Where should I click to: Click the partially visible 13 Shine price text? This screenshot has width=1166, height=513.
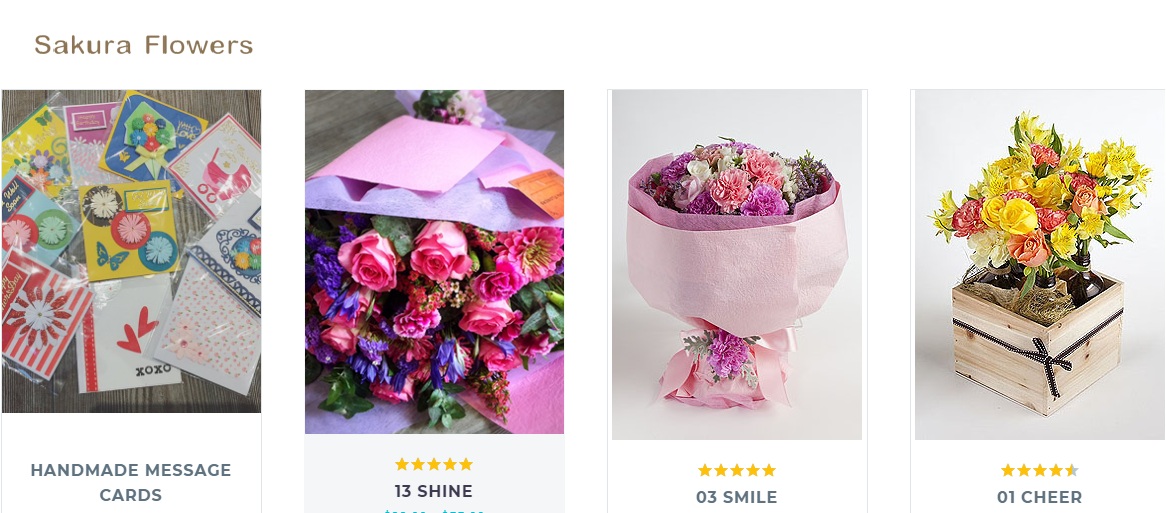pyautogui.click(x=434, y=511)
